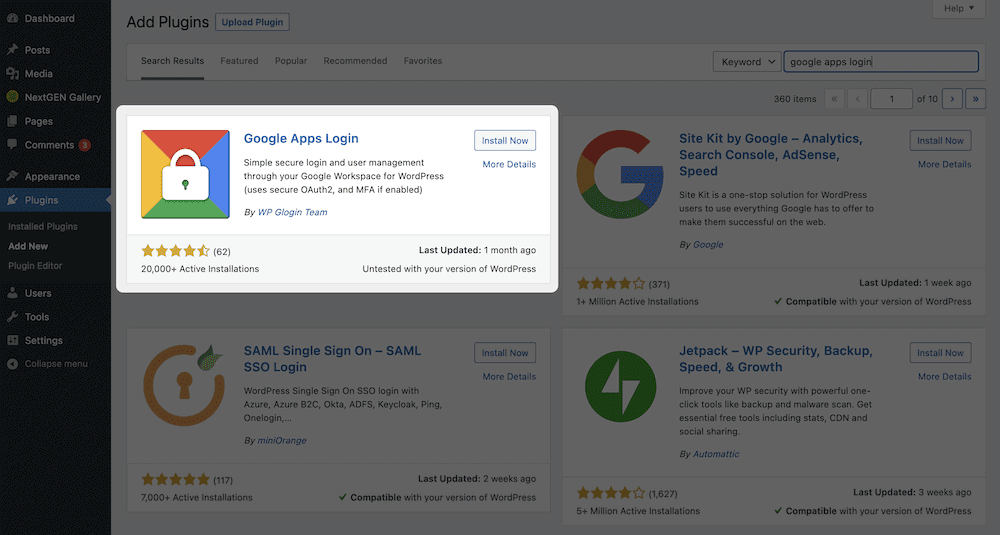Image resolution: width=1000 pixels, height=535 pixels.
Task: Click the Pages icon in sidebar
Action: coord(12,121)
